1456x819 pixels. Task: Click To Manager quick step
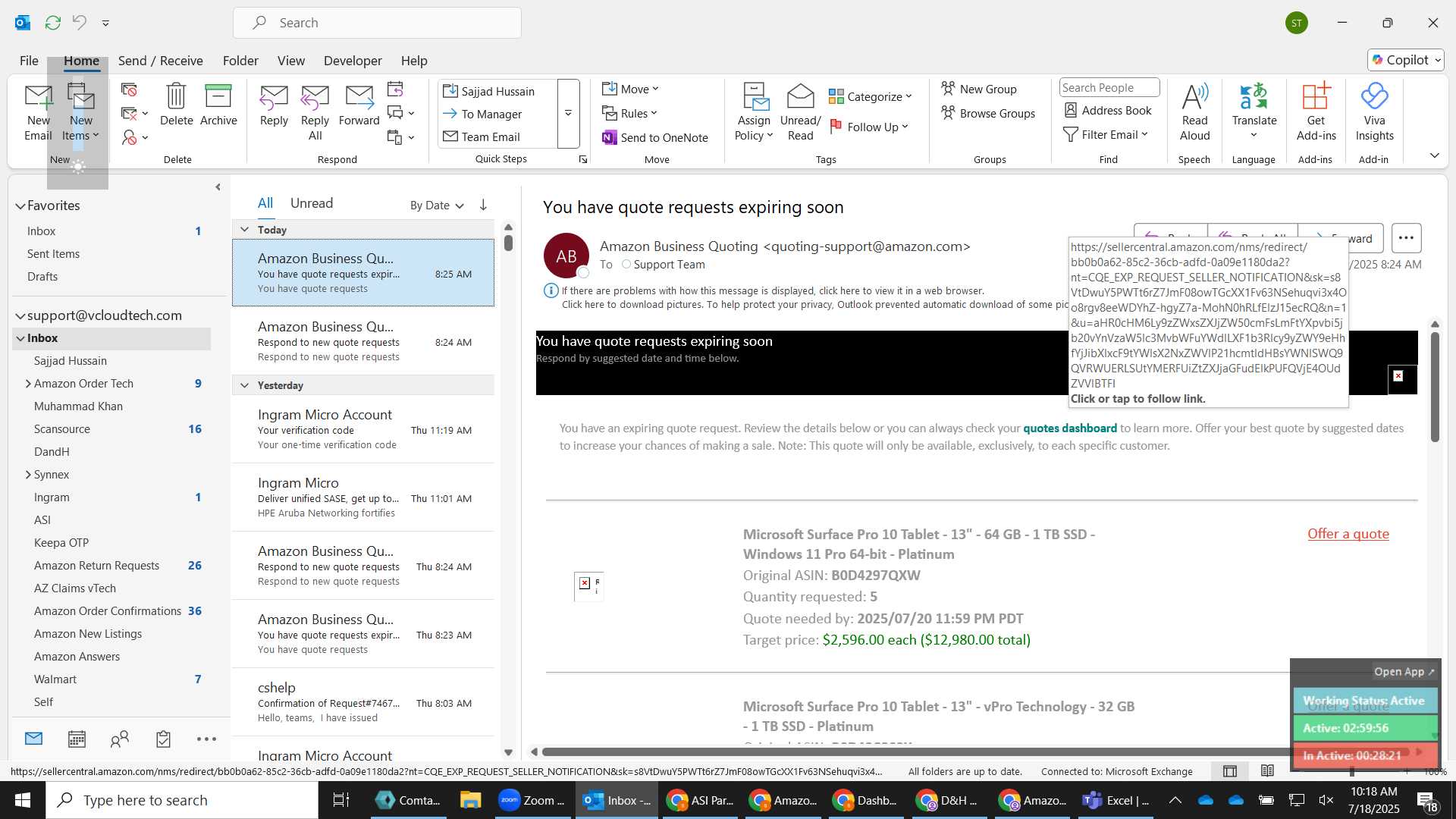coord(482,114)
